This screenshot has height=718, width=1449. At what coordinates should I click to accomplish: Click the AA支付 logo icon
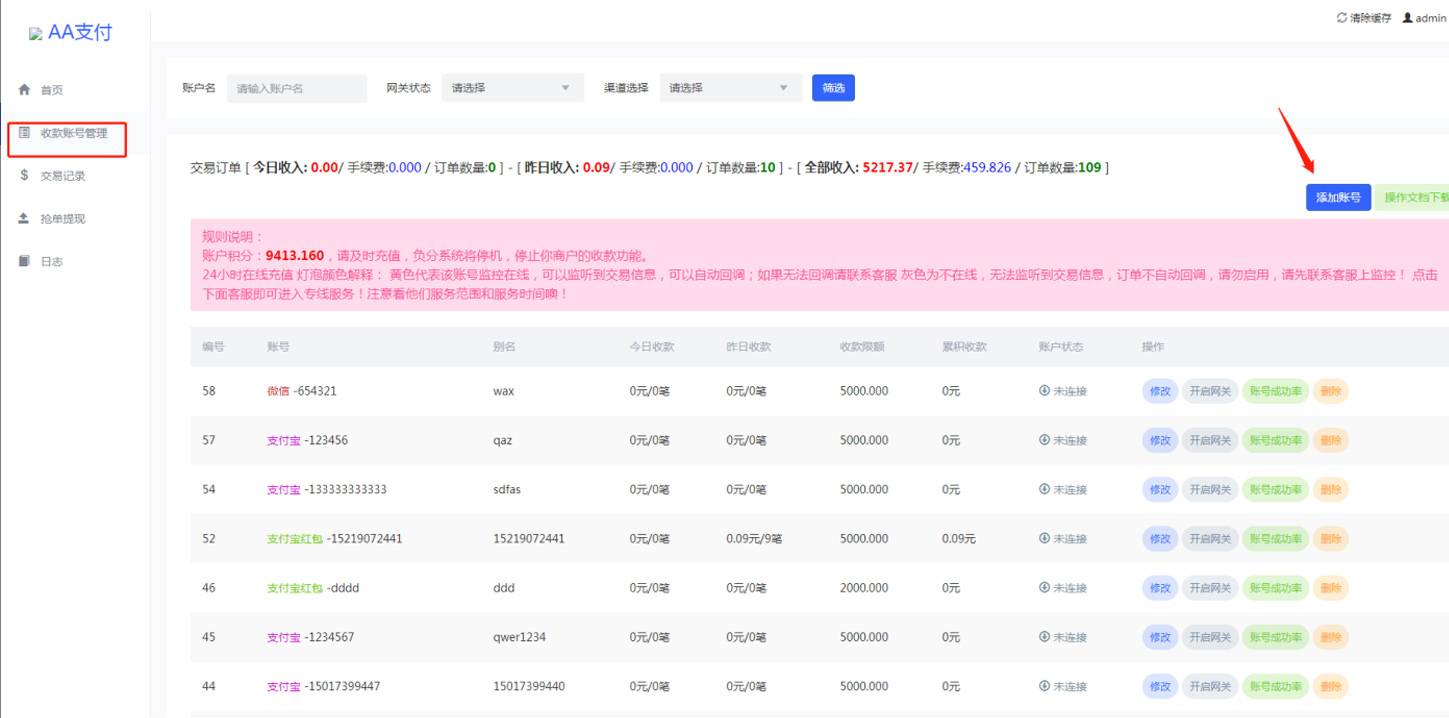pyautogui.click(x=36, y=33)
